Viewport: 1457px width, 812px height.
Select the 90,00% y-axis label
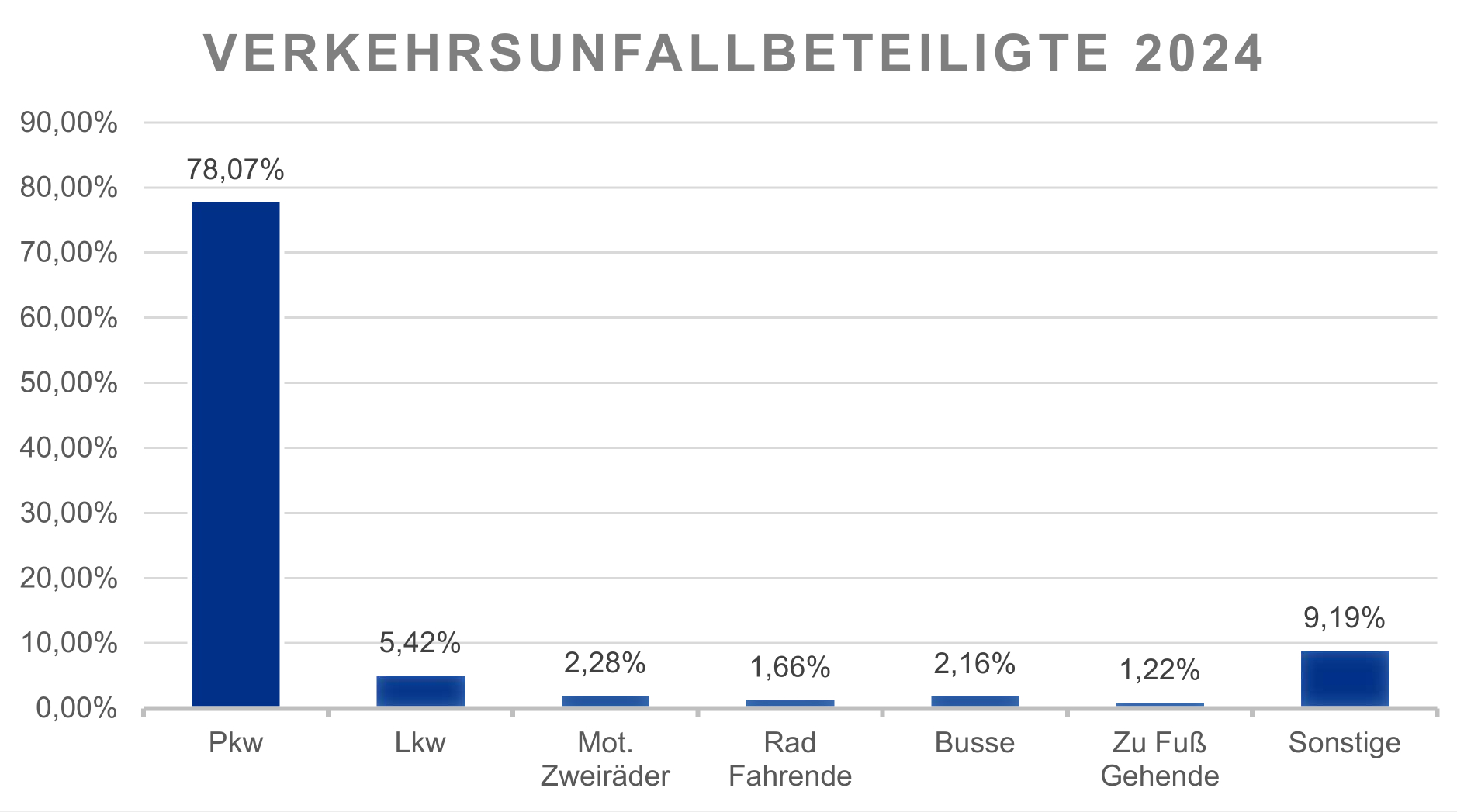click(69, 123)
